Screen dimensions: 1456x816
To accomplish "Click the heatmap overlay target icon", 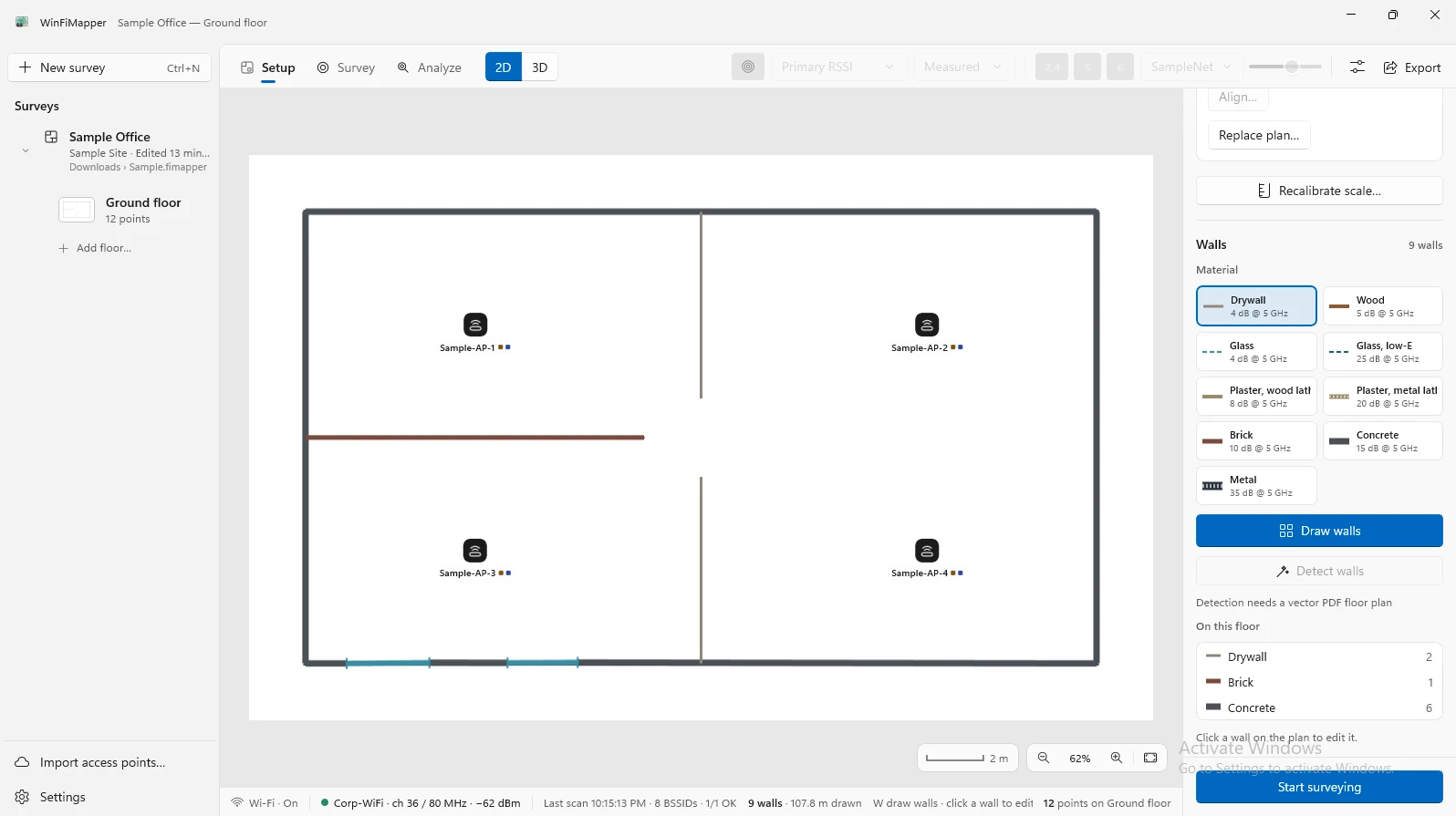I will (x=748, y=67).
